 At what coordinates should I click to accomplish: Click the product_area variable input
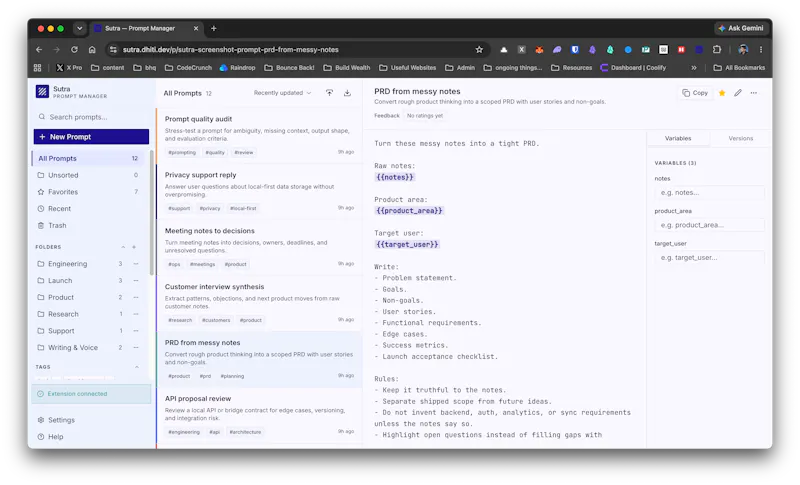pos(709,225)
